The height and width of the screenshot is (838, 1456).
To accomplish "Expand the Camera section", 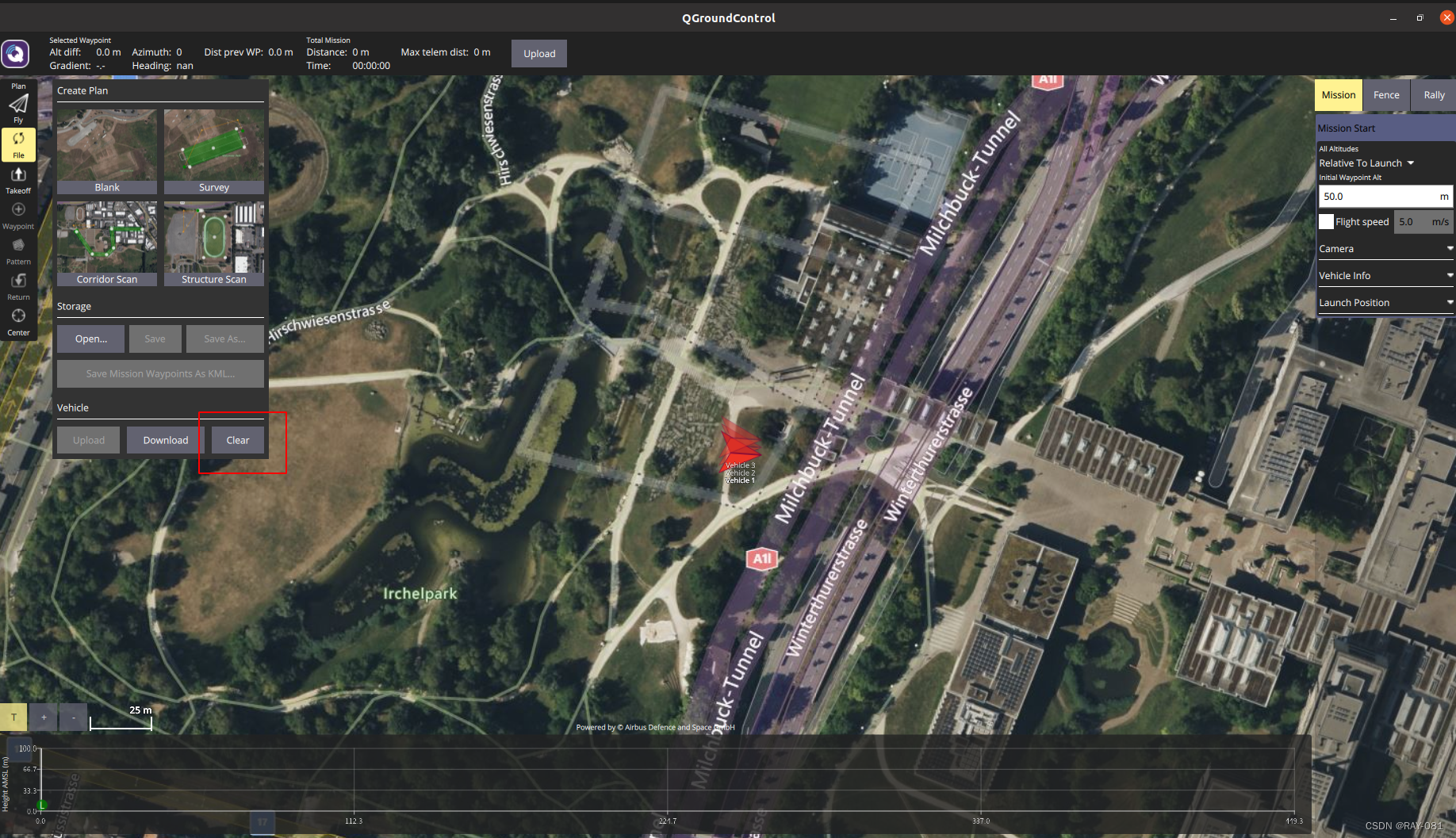I will pos(1385,249).
